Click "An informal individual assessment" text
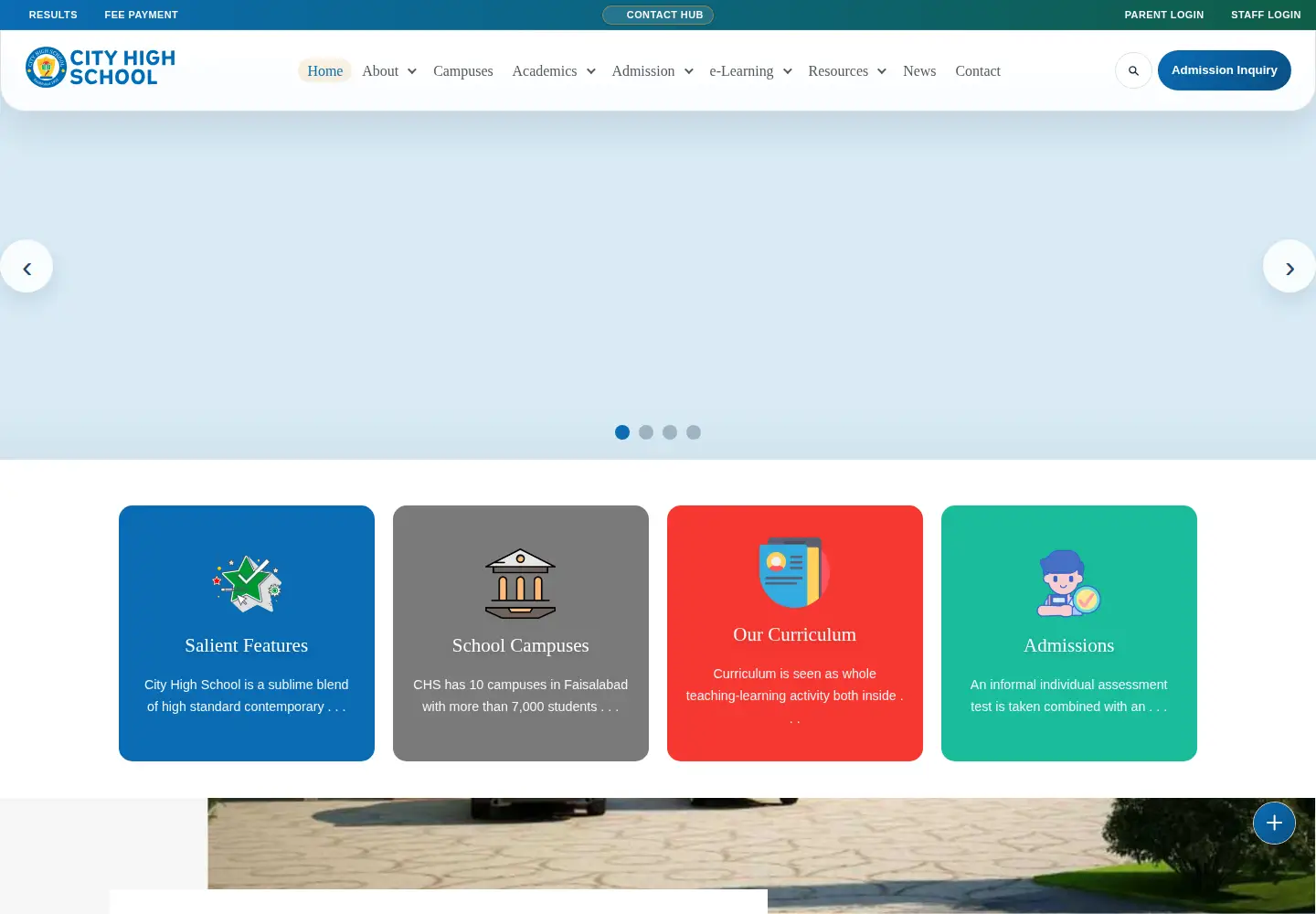Screen dimensions: 1316x914 point(1069,685)
